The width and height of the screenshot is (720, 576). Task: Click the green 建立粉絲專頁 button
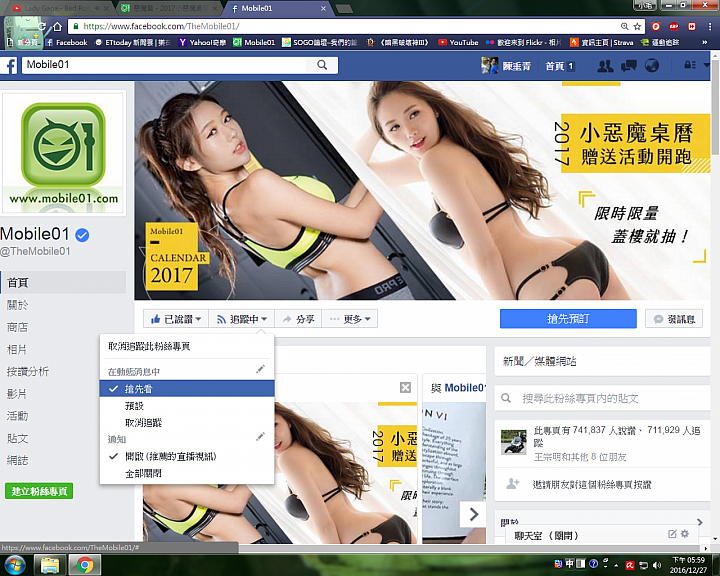[x=39, y=491]
